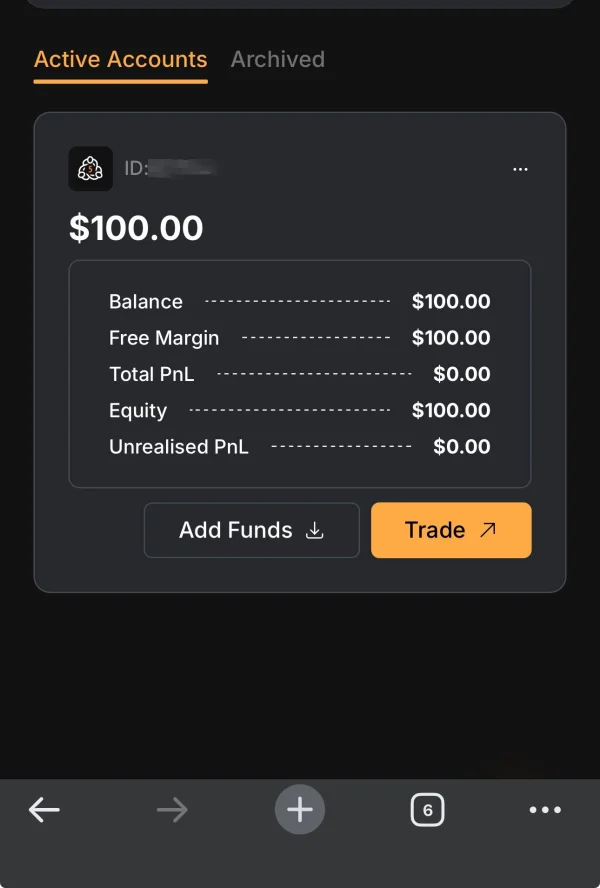This screenshot has height=888, width=600.
Task: Switch to the Archived tab
Action: click(277, 60)
